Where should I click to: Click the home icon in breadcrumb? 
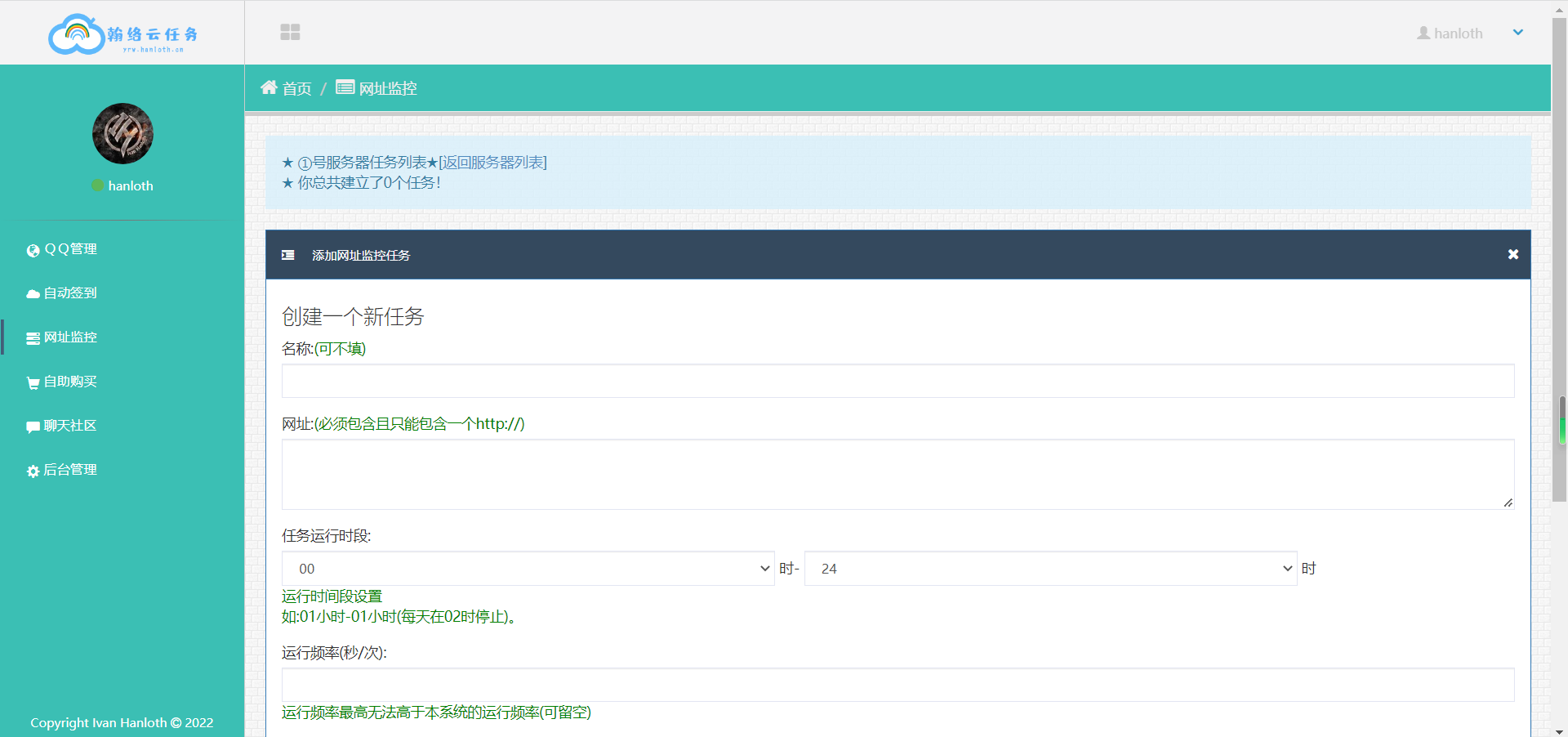tap(269, 87)
